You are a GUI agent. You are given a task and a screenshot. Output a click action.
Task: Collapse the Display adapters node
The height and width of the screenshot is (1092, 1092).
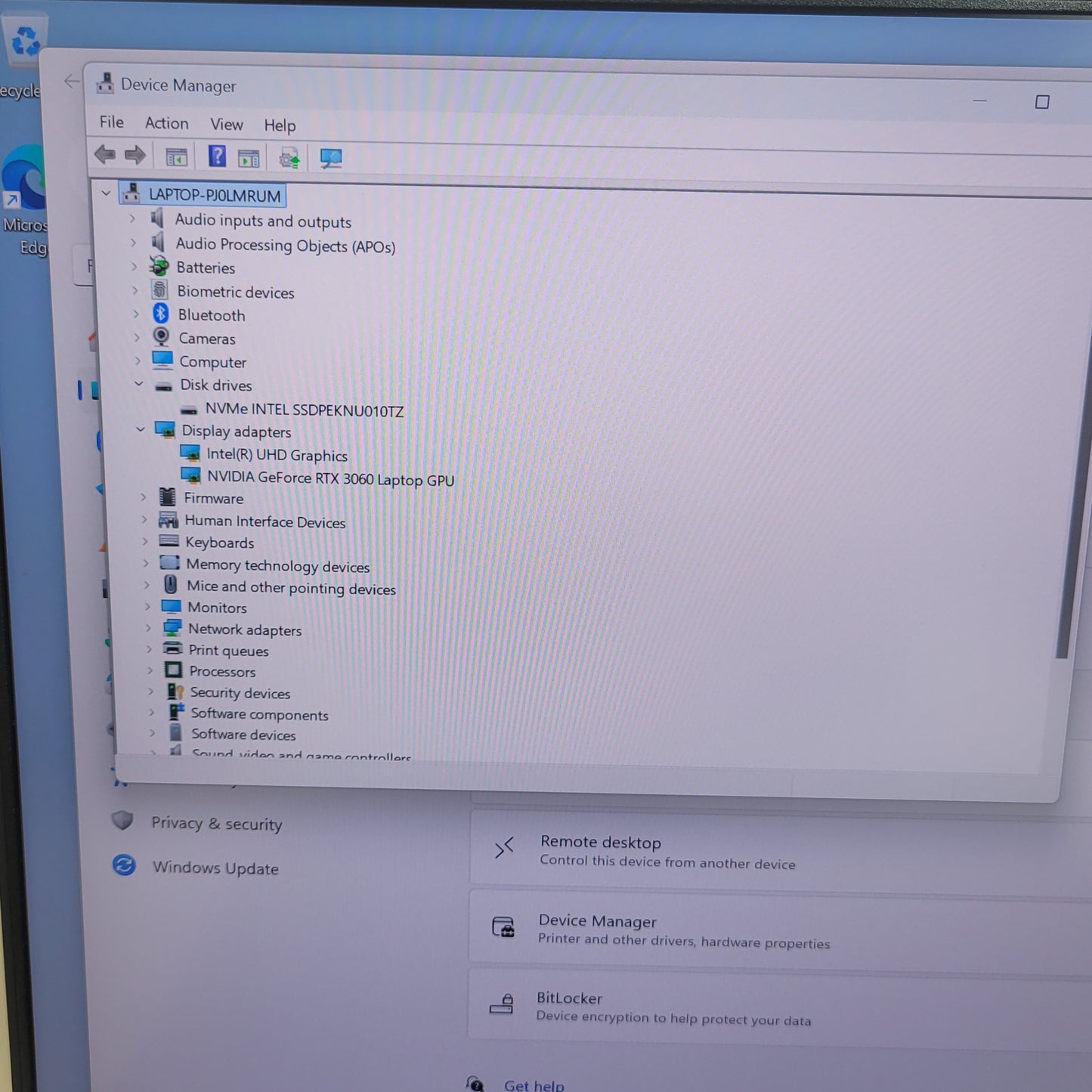[x=140, y=429]
